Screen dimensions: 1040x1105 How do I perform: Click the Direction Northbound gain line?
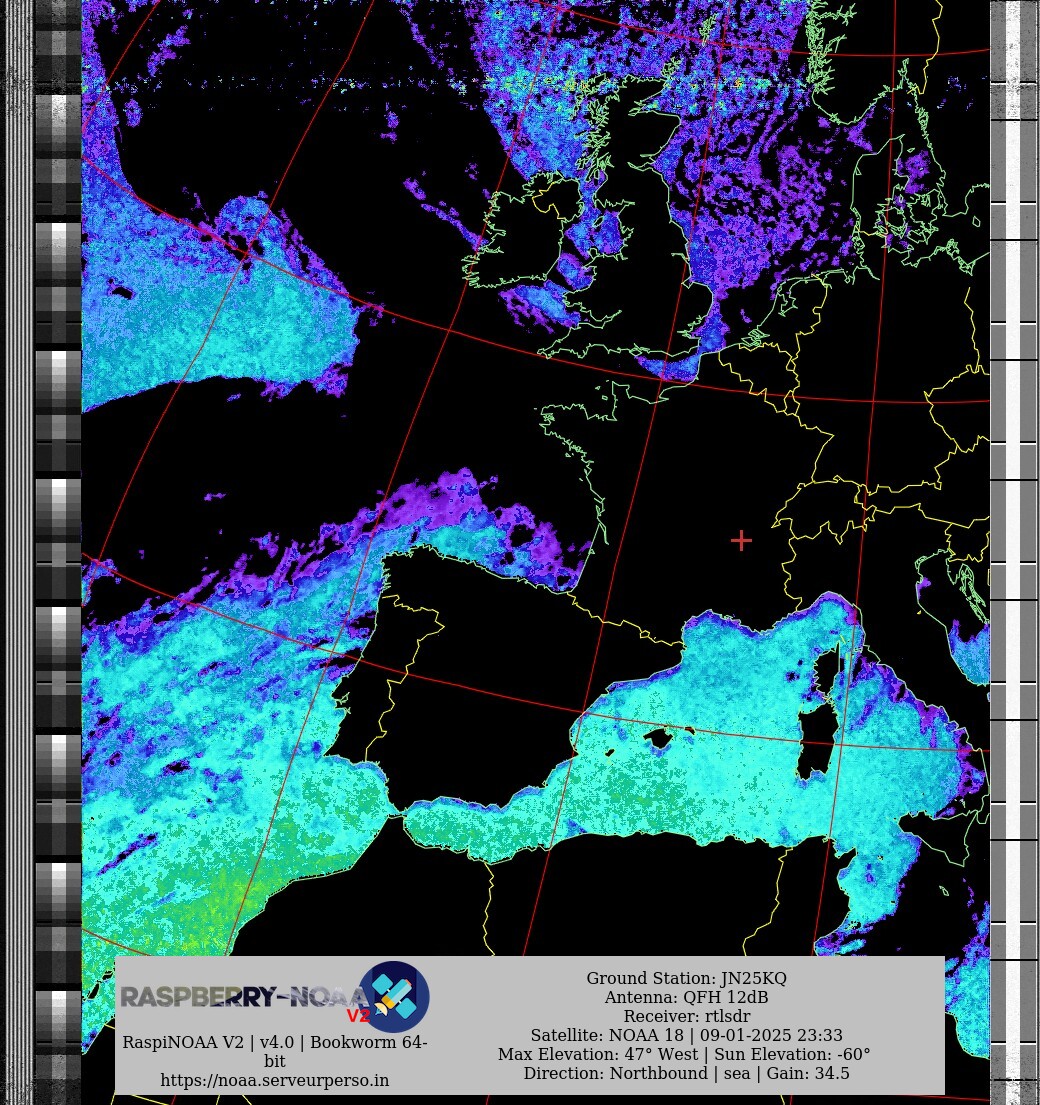[686, 1074]
